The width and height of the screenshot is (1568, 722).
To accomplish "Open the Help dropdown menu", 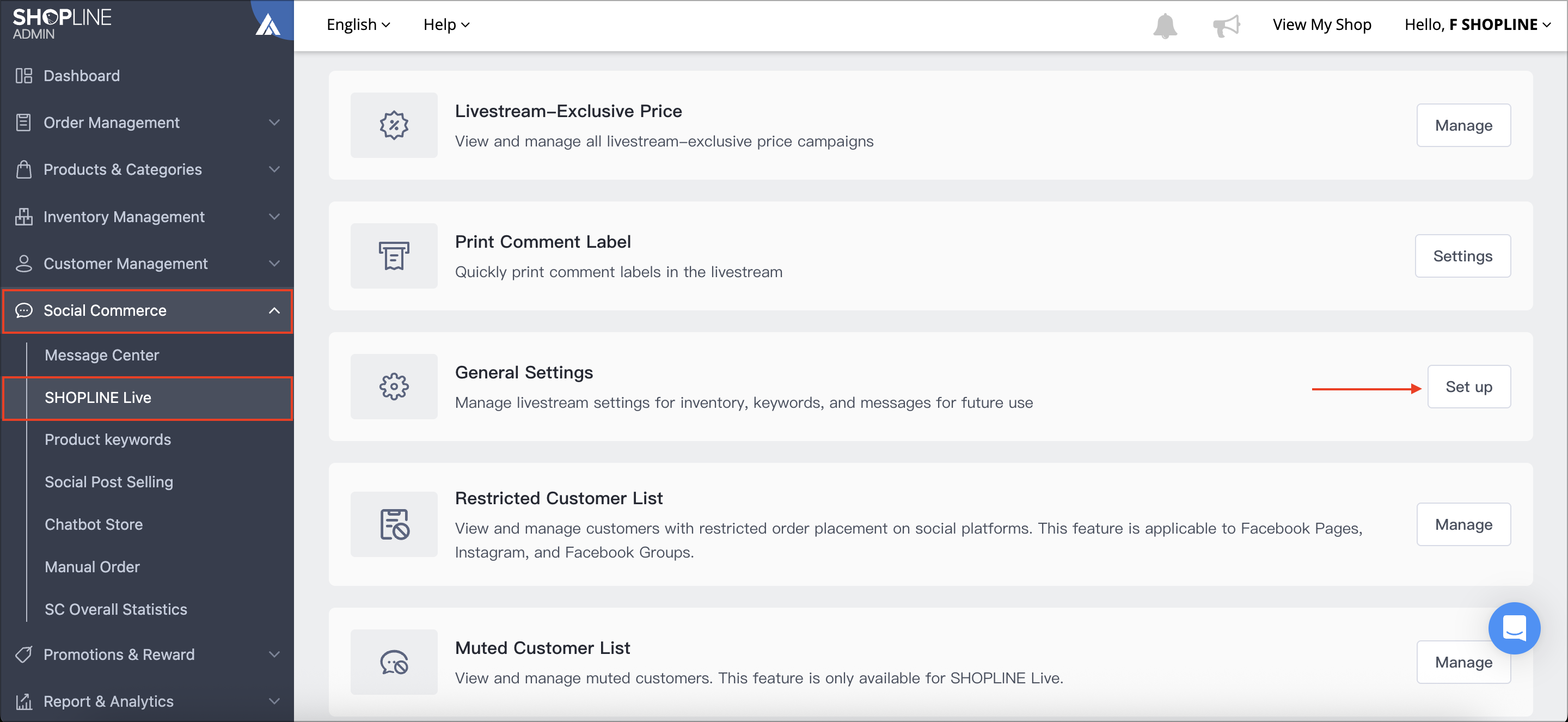I will click(x=446, y=25).
